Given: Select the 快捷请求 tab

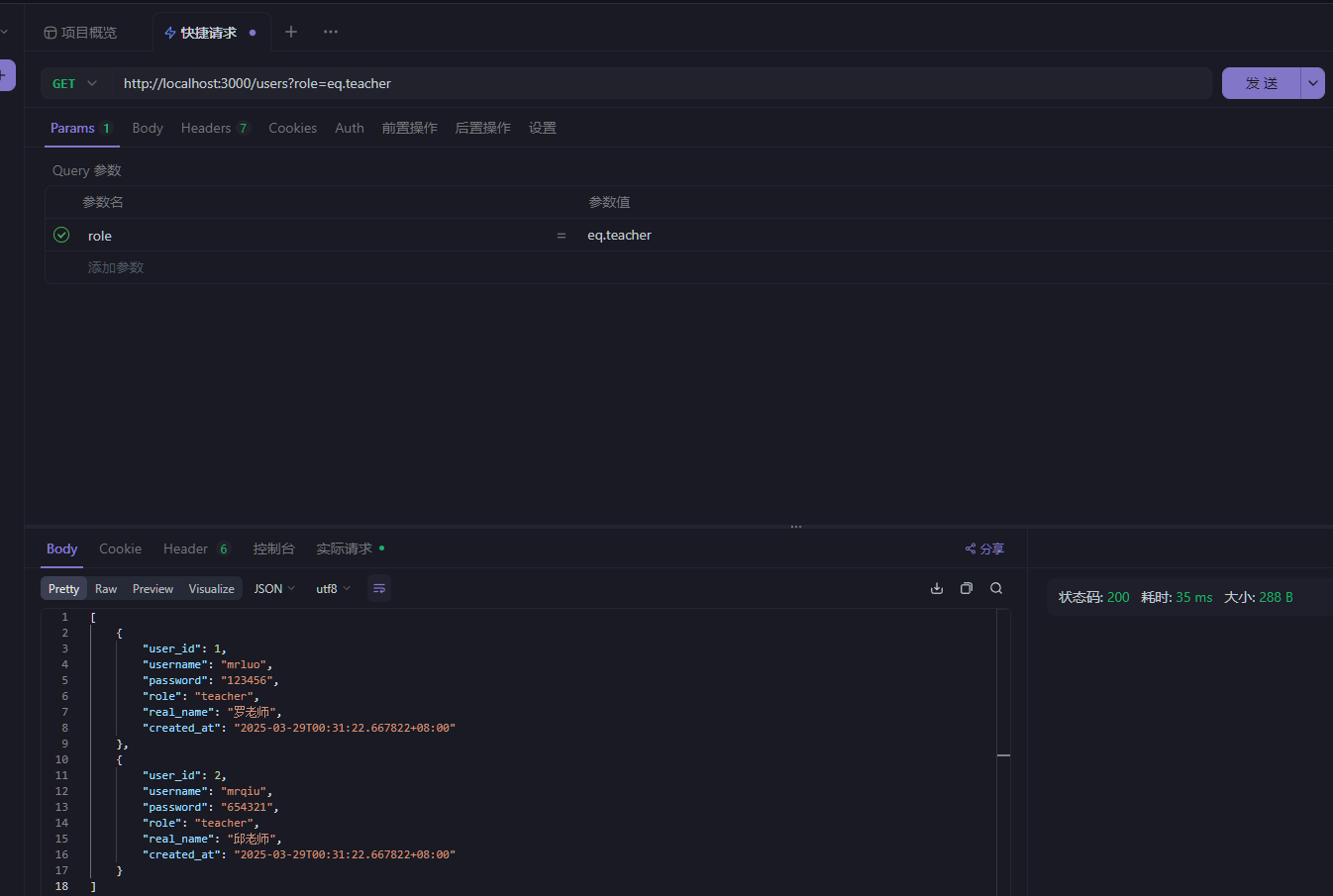Looking at the screenshot, I should pyautogui.click(x=210, y=33).
